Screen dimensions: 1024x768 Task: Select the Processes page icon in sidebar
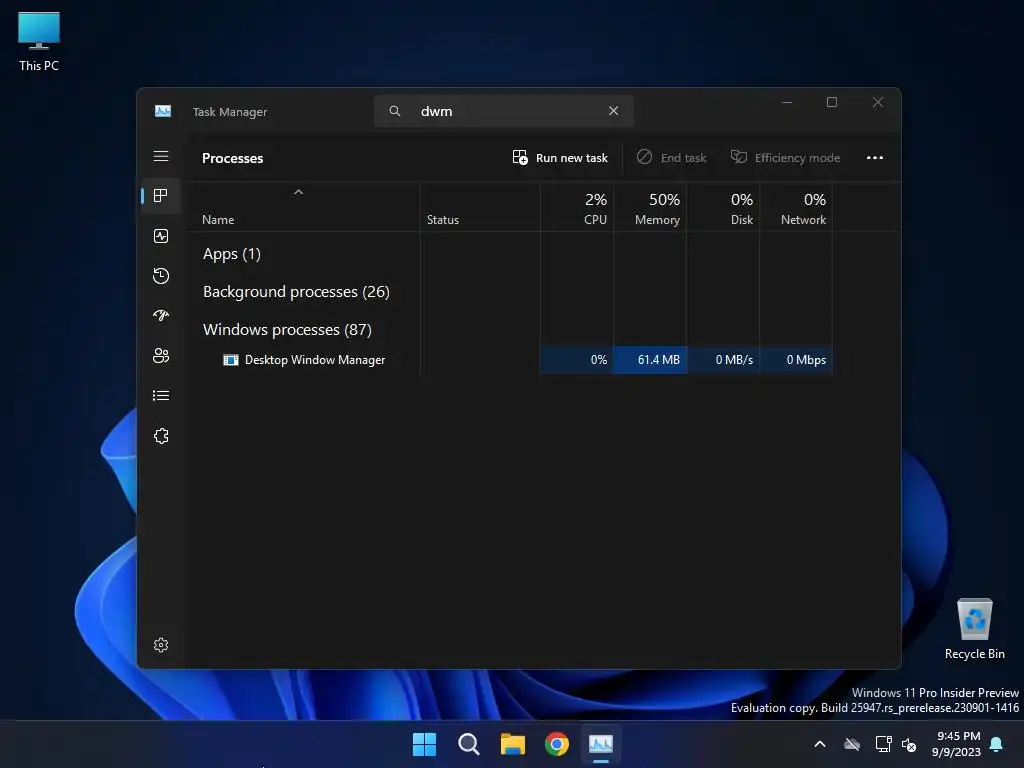coord(161,195)
